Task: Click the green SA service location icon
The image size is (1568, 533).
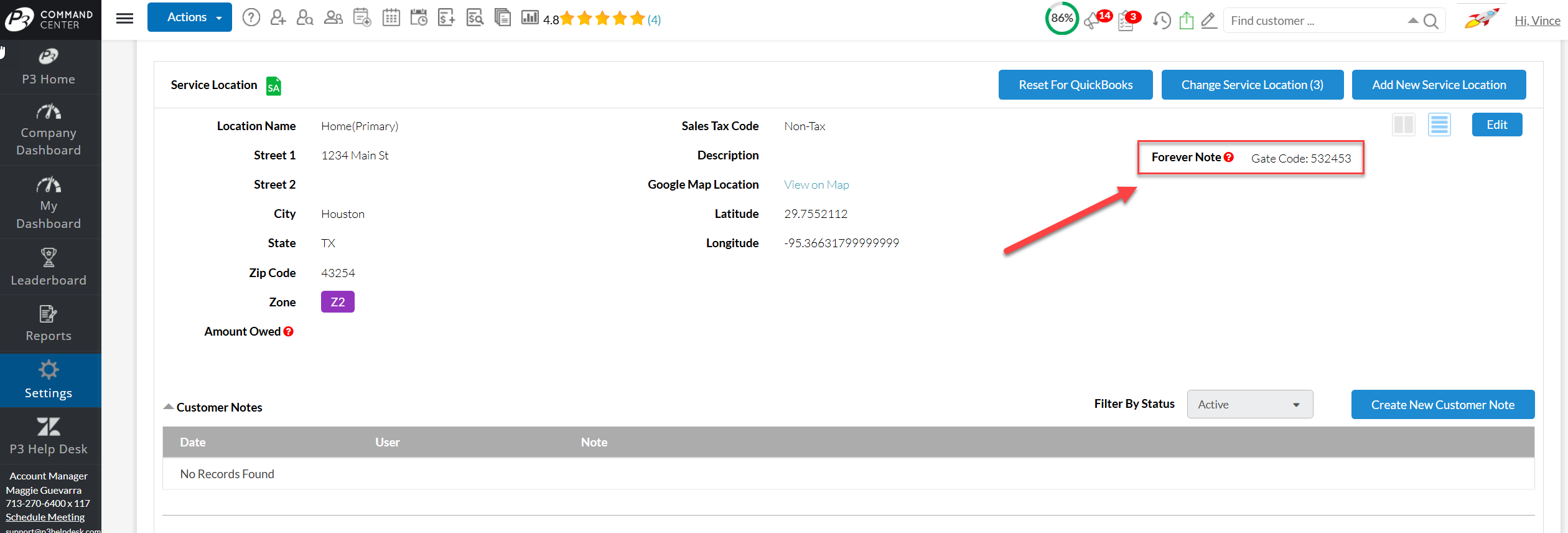Action: 274,86
